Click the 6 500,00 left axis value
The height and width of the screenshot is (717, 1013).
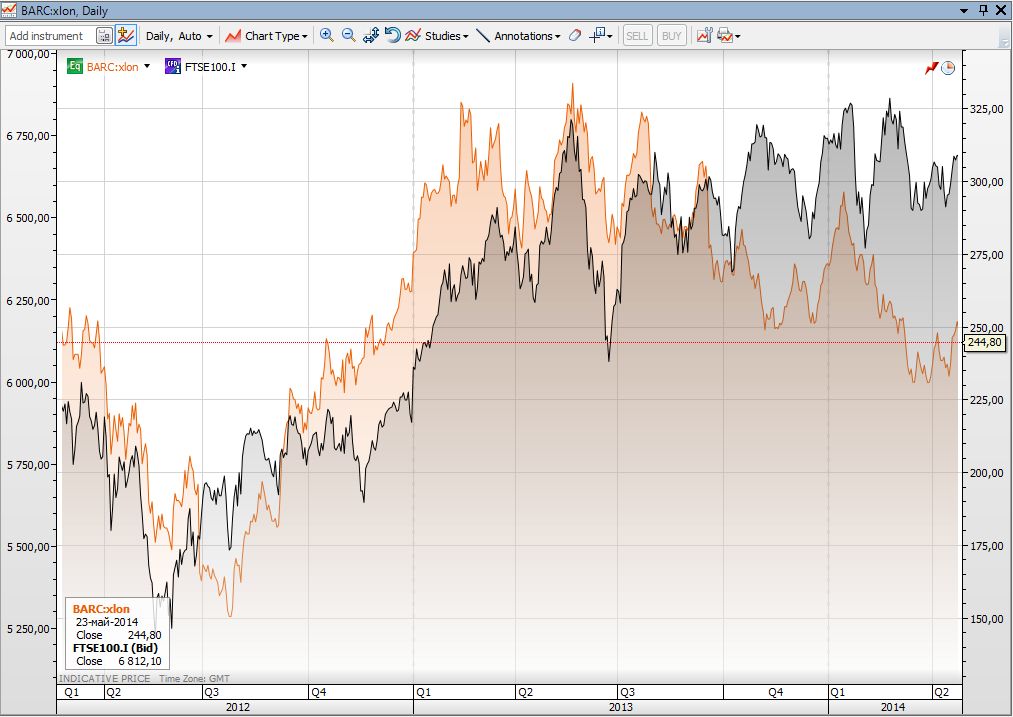coord(28,218)
